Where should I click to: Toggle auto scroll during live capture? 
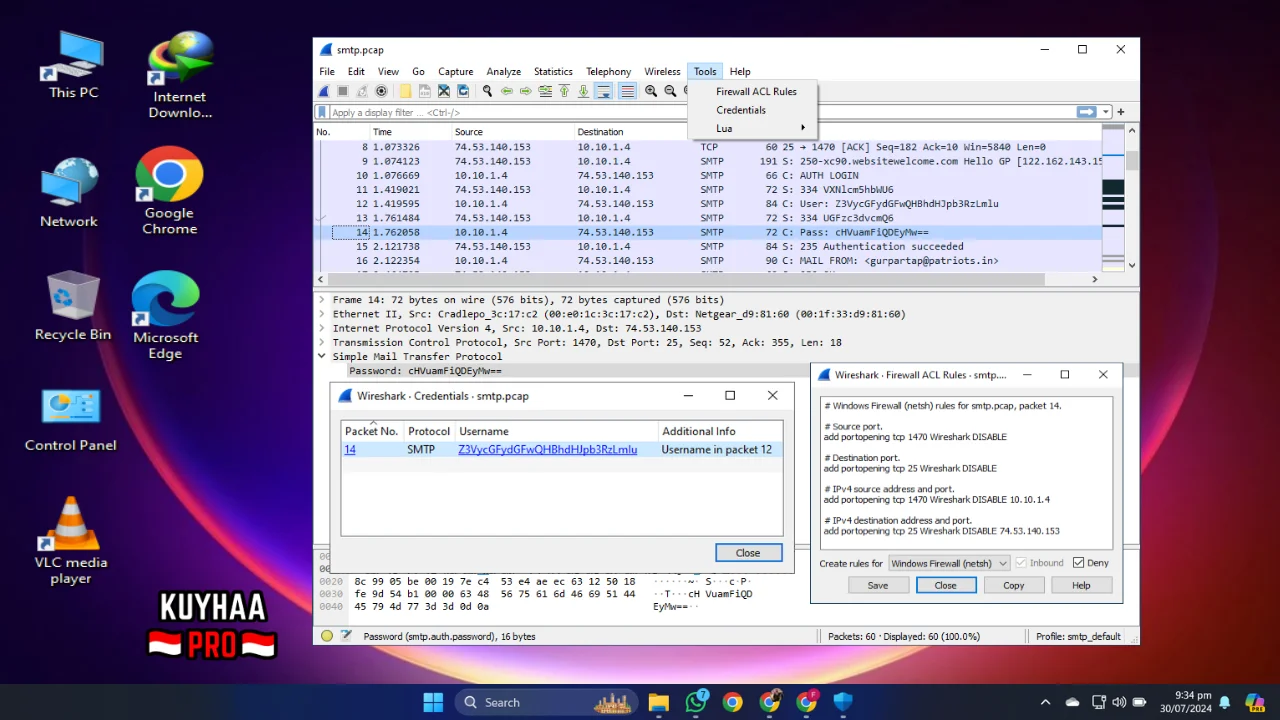tap(603, 91)
